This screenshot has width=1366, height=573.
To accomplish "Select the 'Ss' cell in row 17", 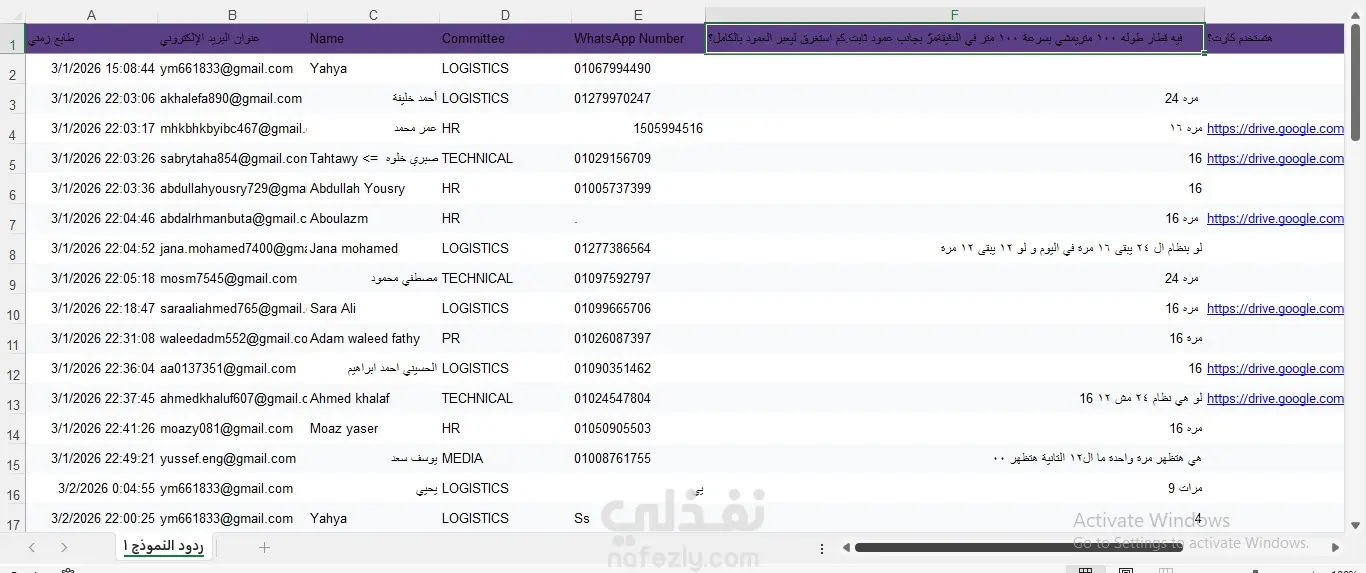I will click(x=638, y=518).
